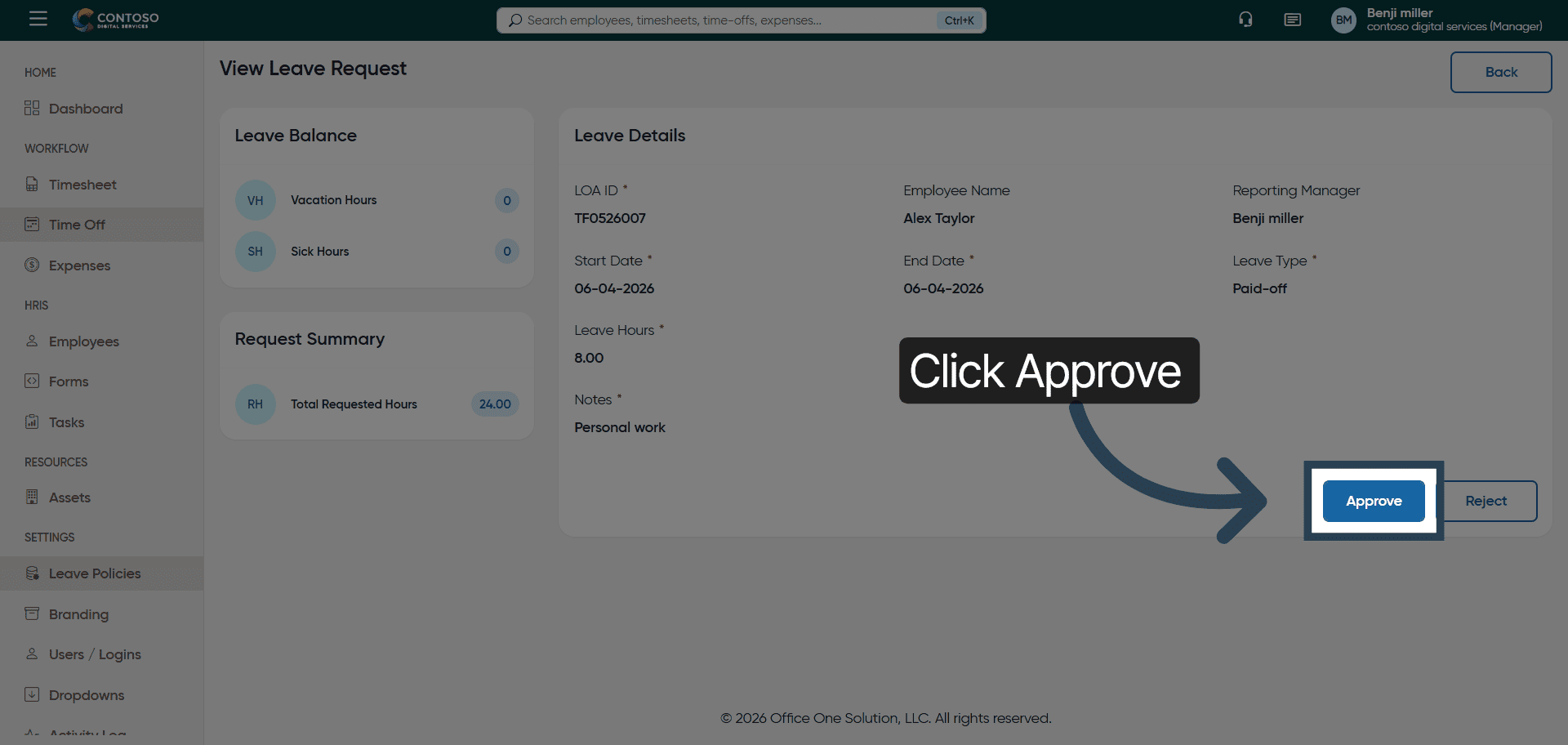Reject the leave request
The height and width of the screenshot is (745, 1568).
(x=1486, y=502)
